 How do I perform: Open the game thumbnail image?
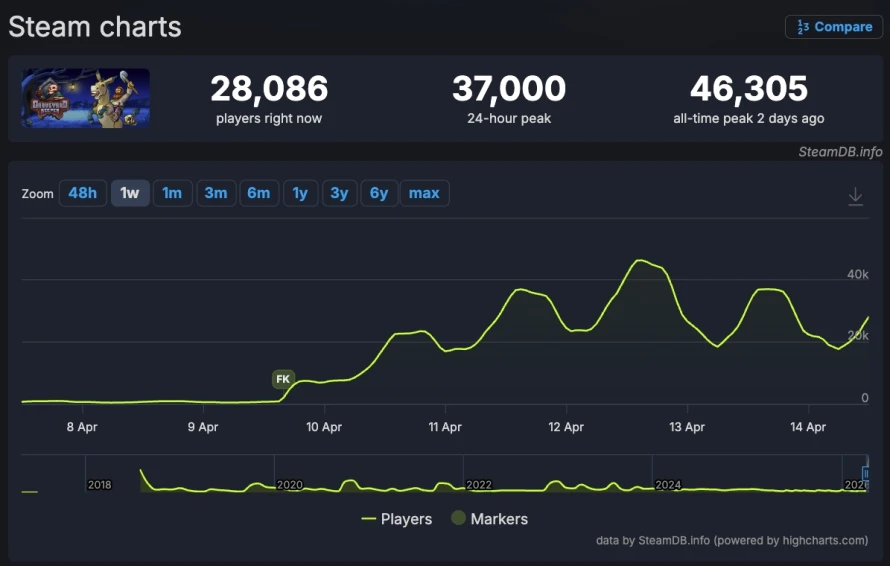click(x=86, y=98)
